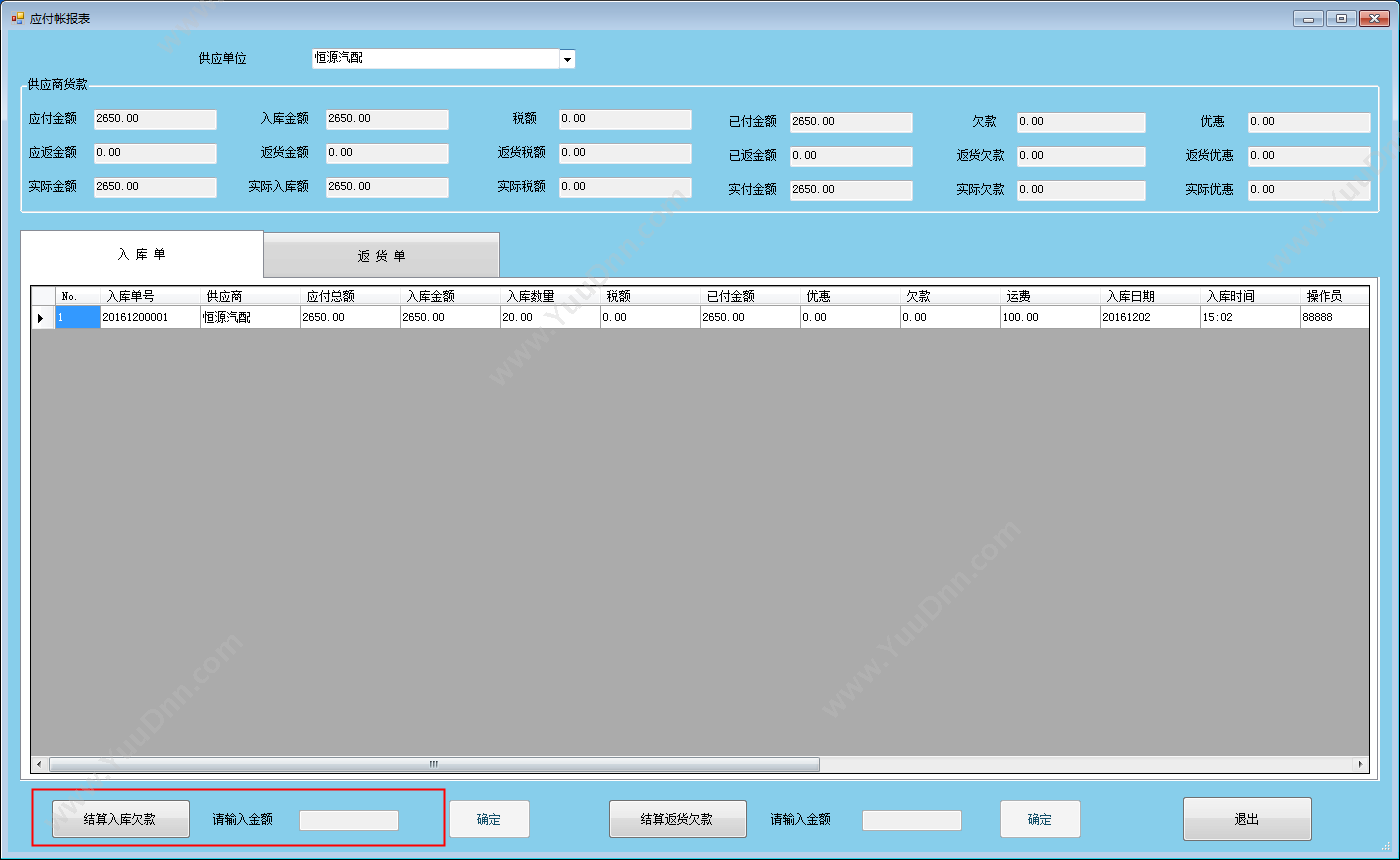Click the horizontal scrollbar left arrow

tap(39, 764)
